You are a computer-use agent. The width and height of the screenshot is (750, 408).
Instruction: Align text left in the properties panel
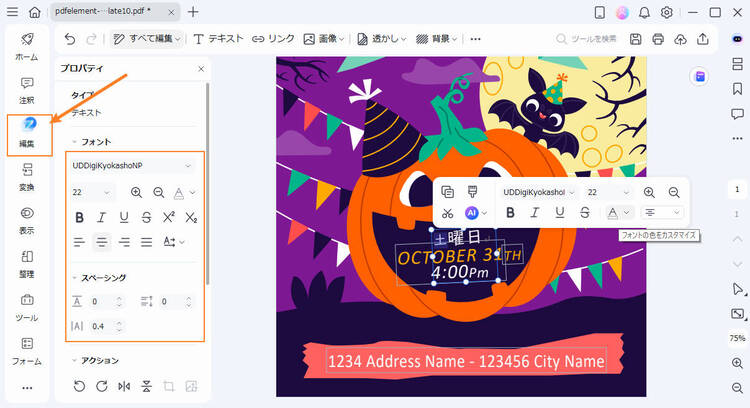[x=79, y=242]
